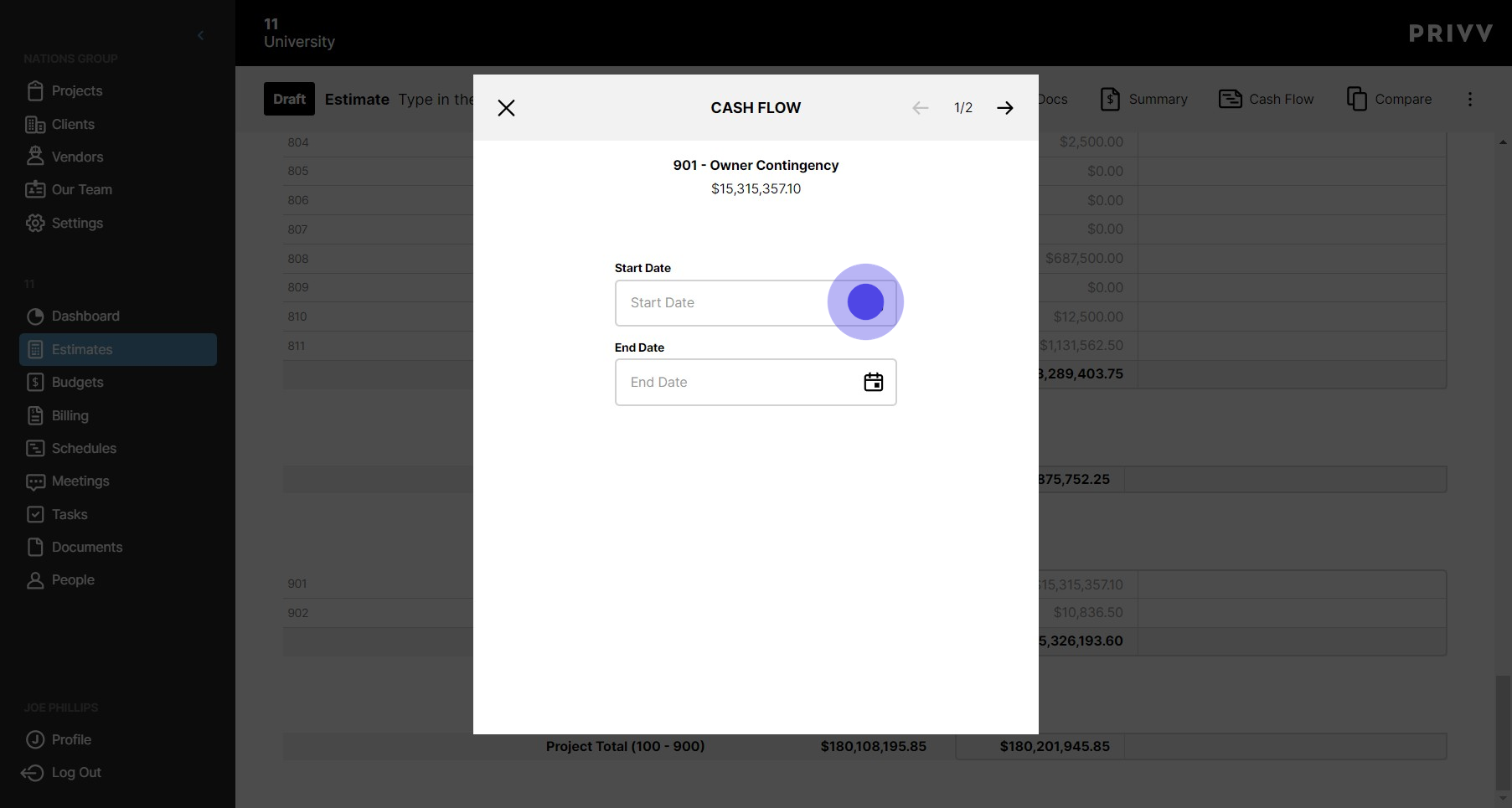This screenshot has width=1512, height=808.
Task: Open Our Team icon in sidebar
Action: [35, 189]
